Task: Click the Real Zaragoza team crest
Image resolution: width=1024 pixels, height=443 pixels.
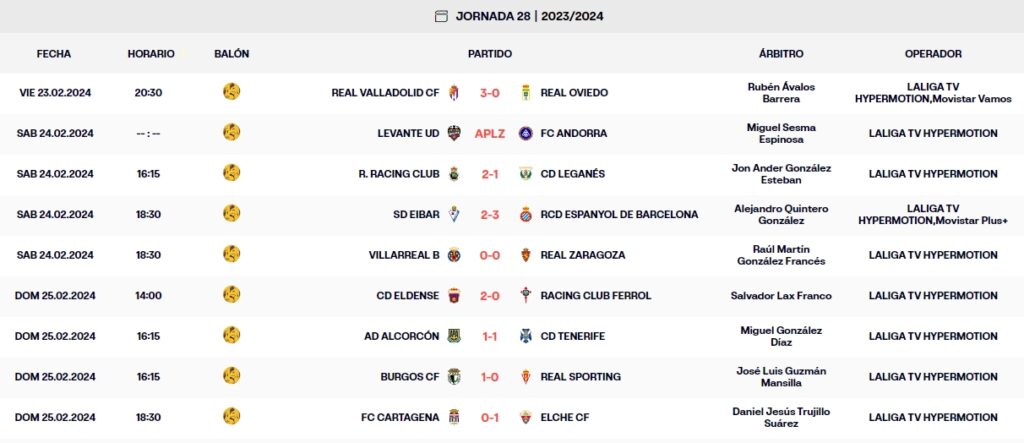Action: 525,255
